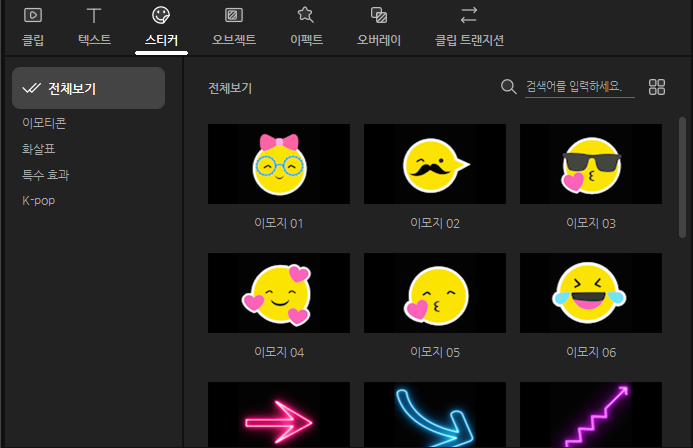Viewport: 693px width, 448px height.
Task: Open the 이펙트 star icon tab
Action: (x=306, y=16)
